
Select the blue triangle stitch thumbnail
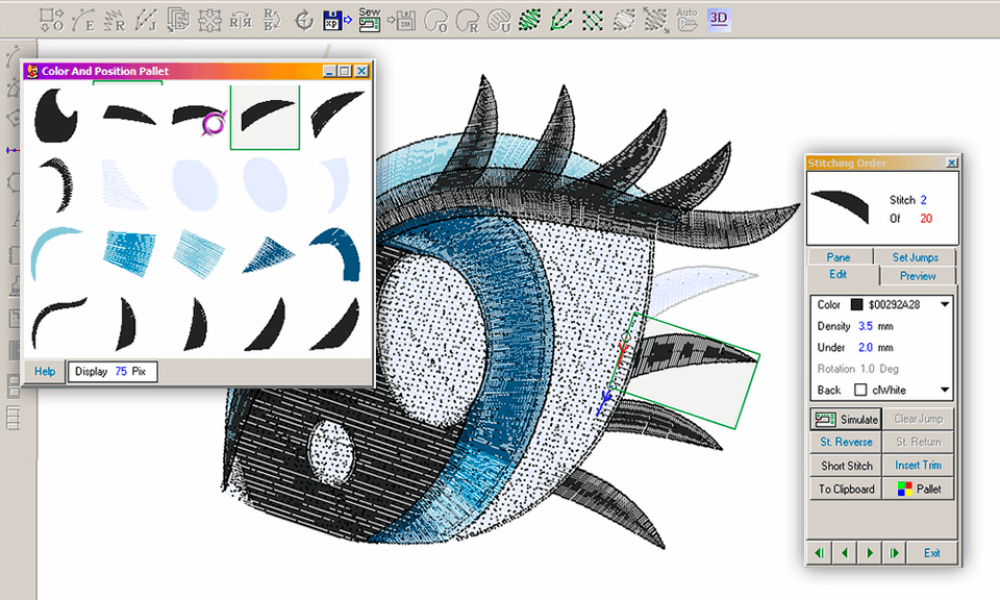tap(268, 256)
